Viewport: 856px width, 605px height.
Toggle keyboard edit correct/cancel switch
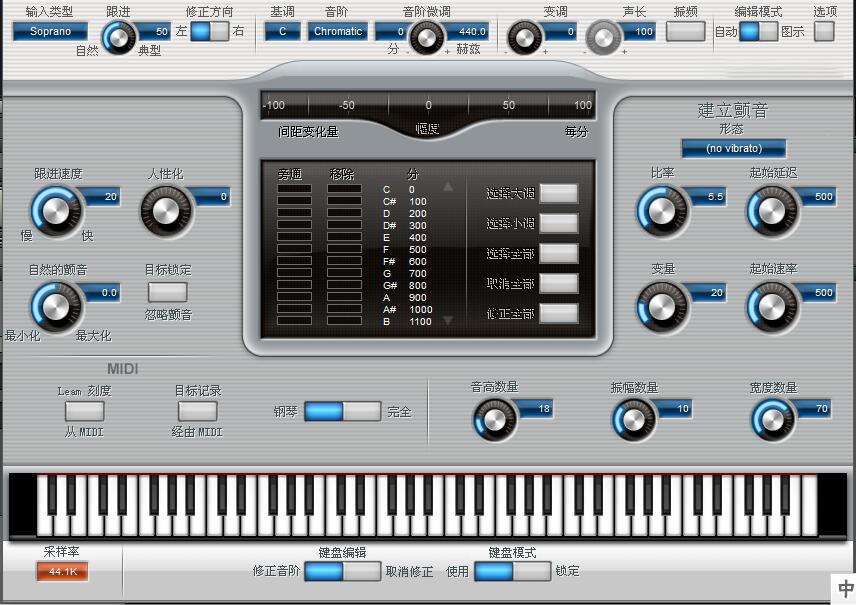(x=342, y=572)
